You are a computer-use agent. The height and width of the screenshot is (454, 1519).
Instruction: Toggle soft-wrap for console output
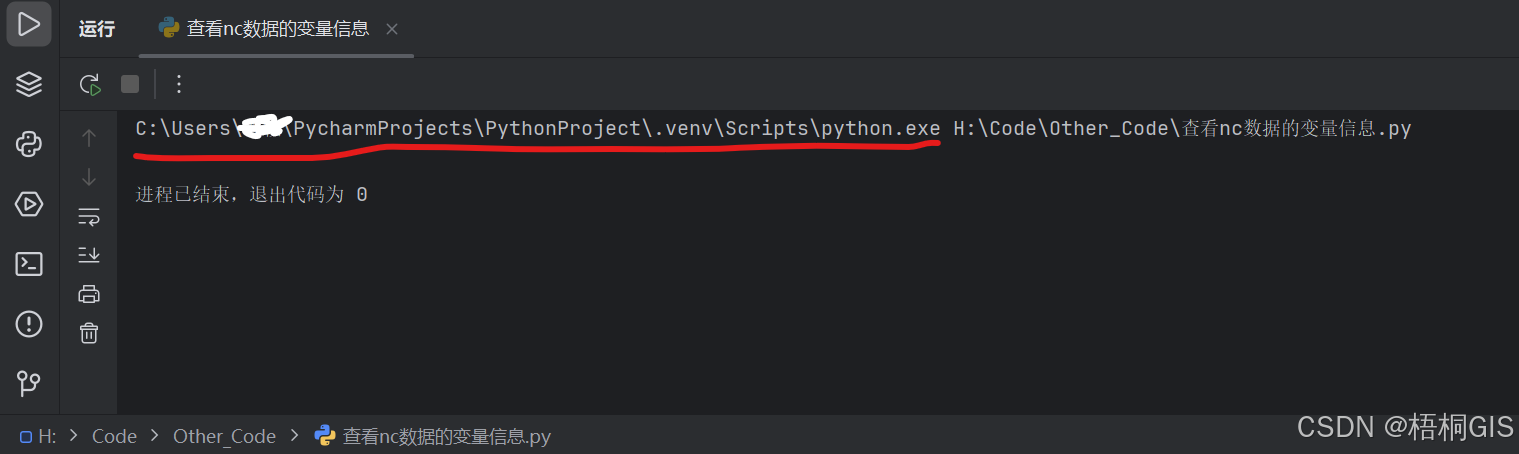coord(89,216)
